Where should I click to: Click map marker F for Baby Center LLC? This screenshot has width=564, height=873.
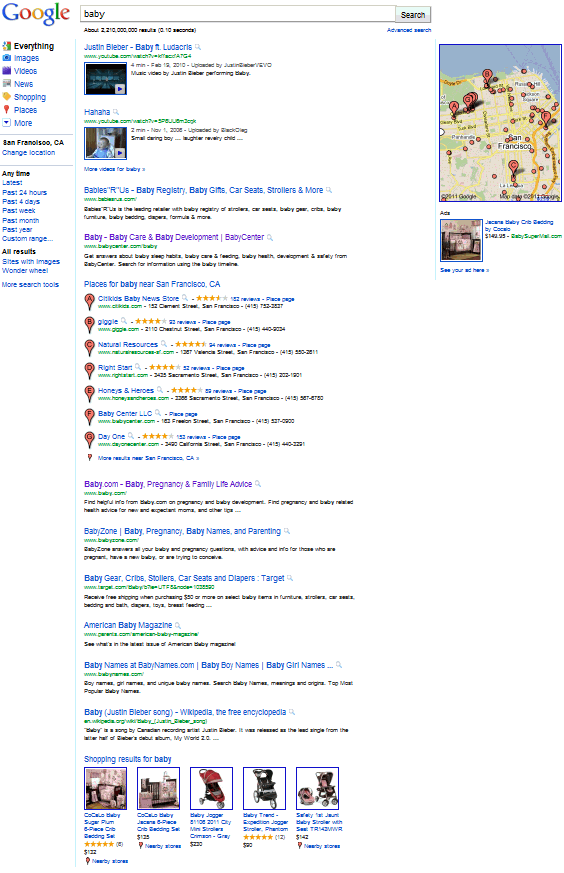(x=89, y=416)
